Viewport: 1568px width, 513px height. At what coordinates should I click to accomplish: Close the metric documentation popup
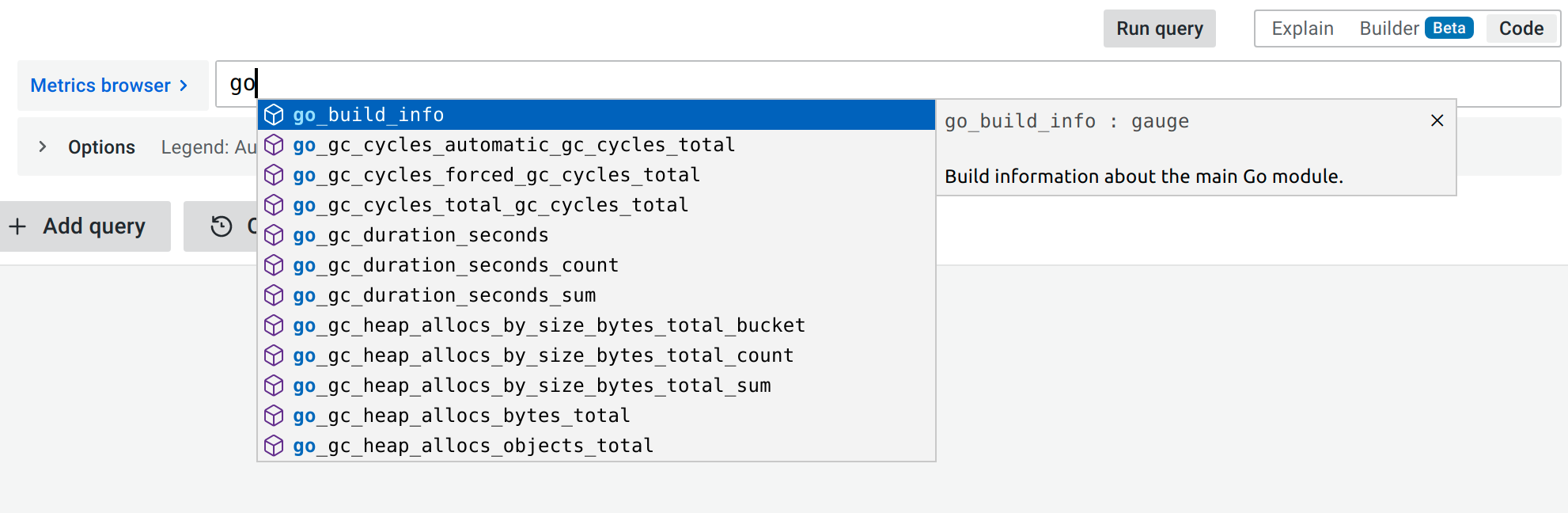coord(1437,120)
